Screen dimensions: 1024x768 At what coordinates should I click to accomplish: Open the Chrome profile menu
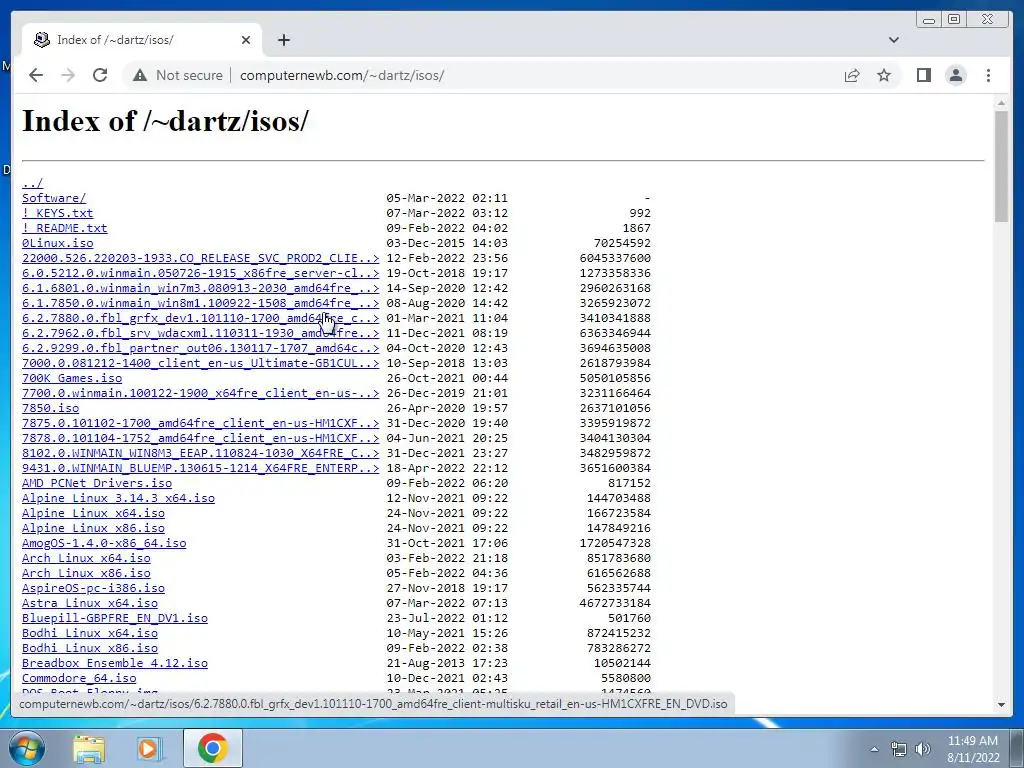click(x=955, y=76)
